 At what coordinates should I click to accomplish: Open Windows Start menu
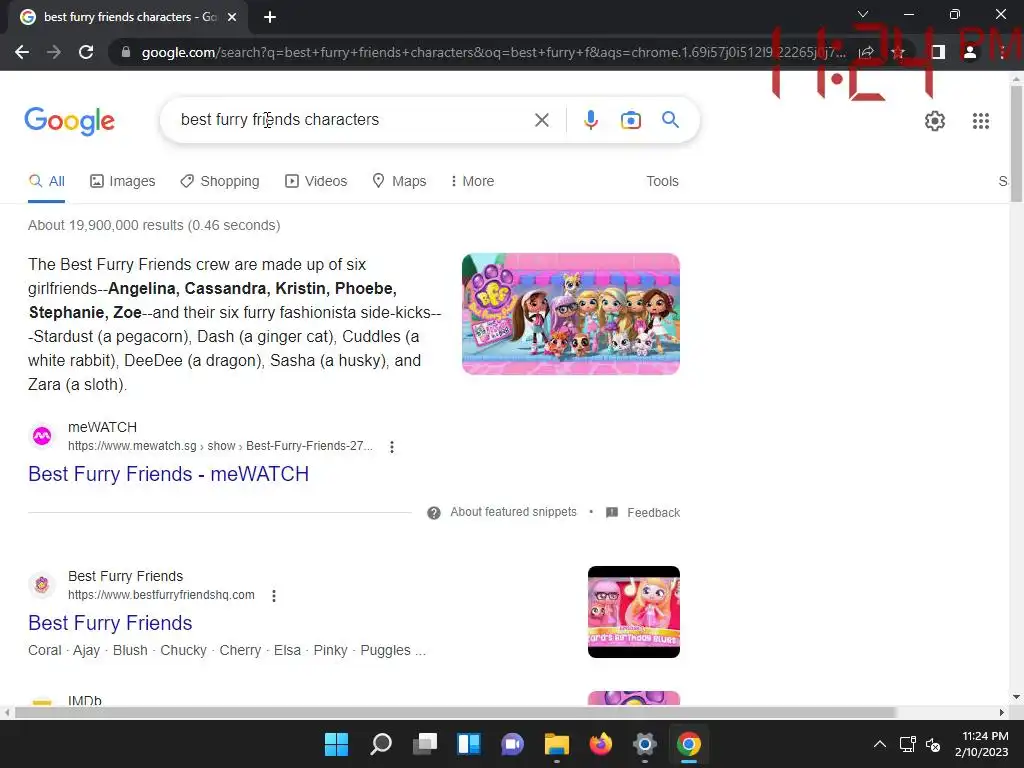(x=336, y=744)
